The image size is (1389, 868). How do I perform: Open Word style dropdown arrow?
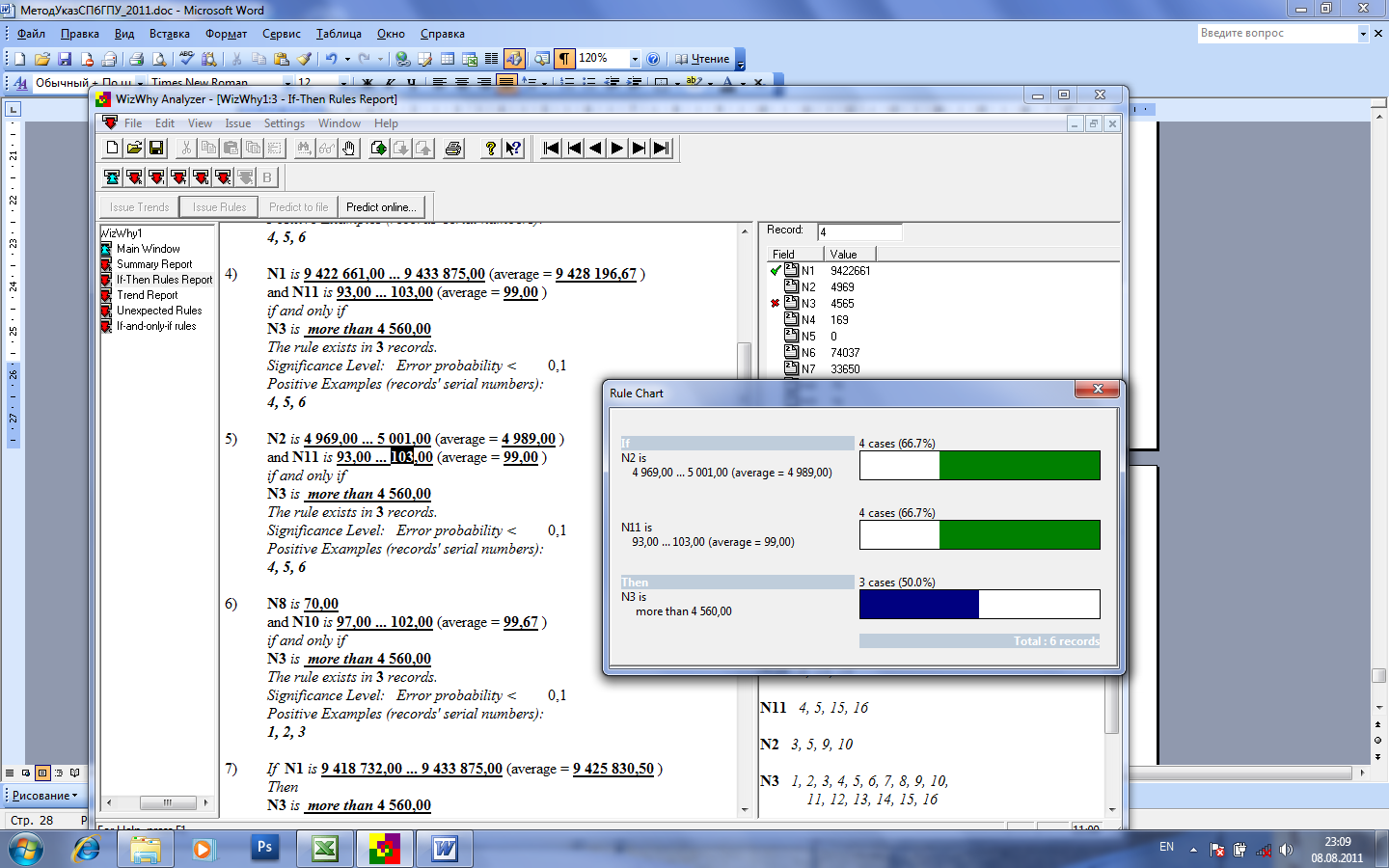(x=141, y=83)
